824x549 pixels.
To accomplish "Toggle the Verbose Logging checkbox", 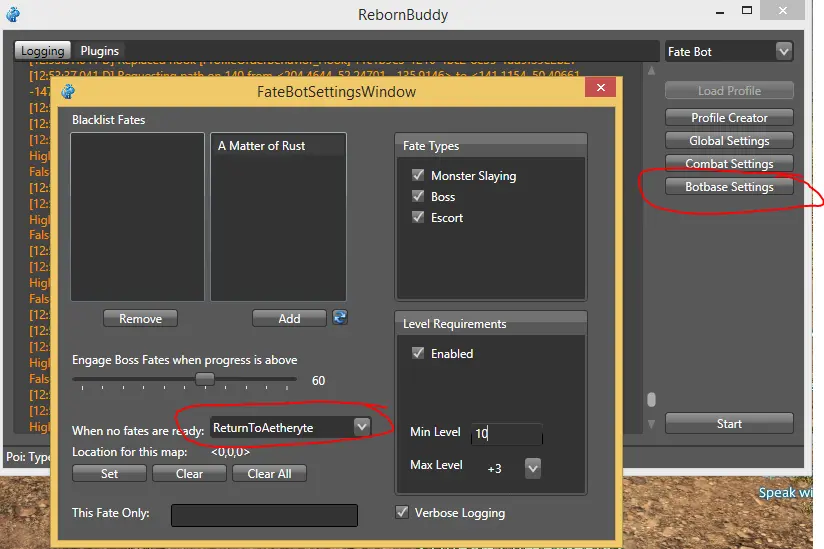I will point(402,512).
